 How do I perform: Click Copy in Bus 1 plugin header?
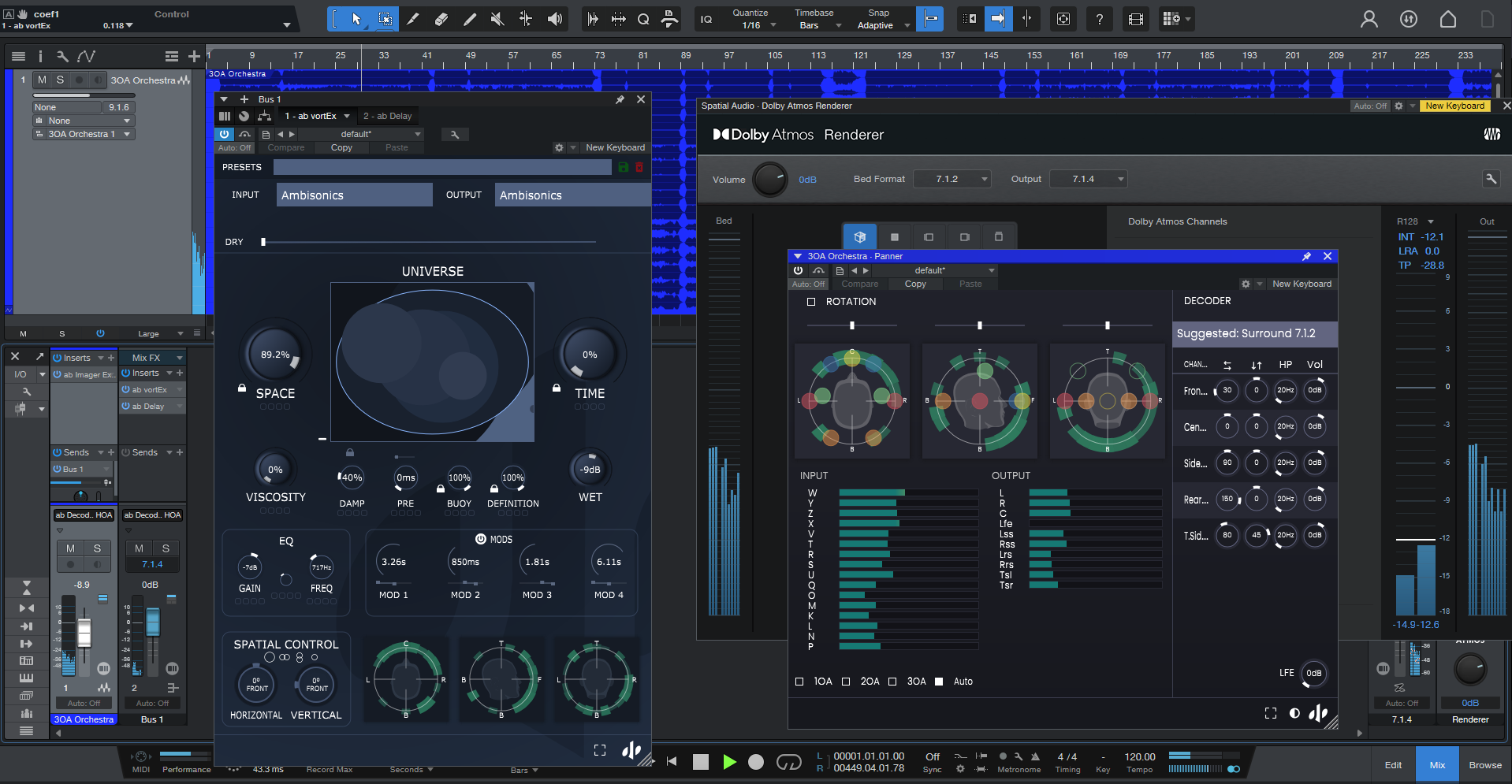341,147
